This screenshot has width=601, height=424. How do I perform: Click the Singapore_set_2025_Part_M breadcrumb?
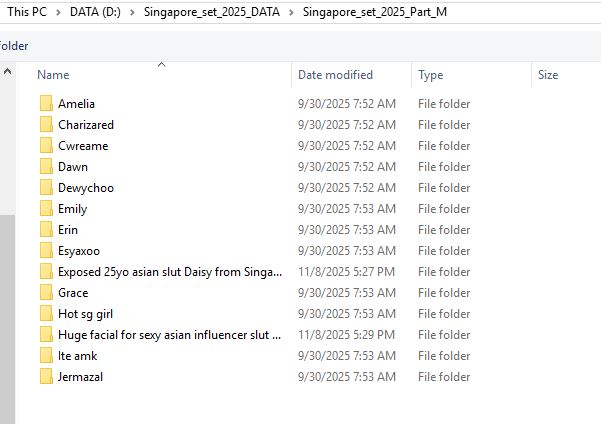coord(374,12)
